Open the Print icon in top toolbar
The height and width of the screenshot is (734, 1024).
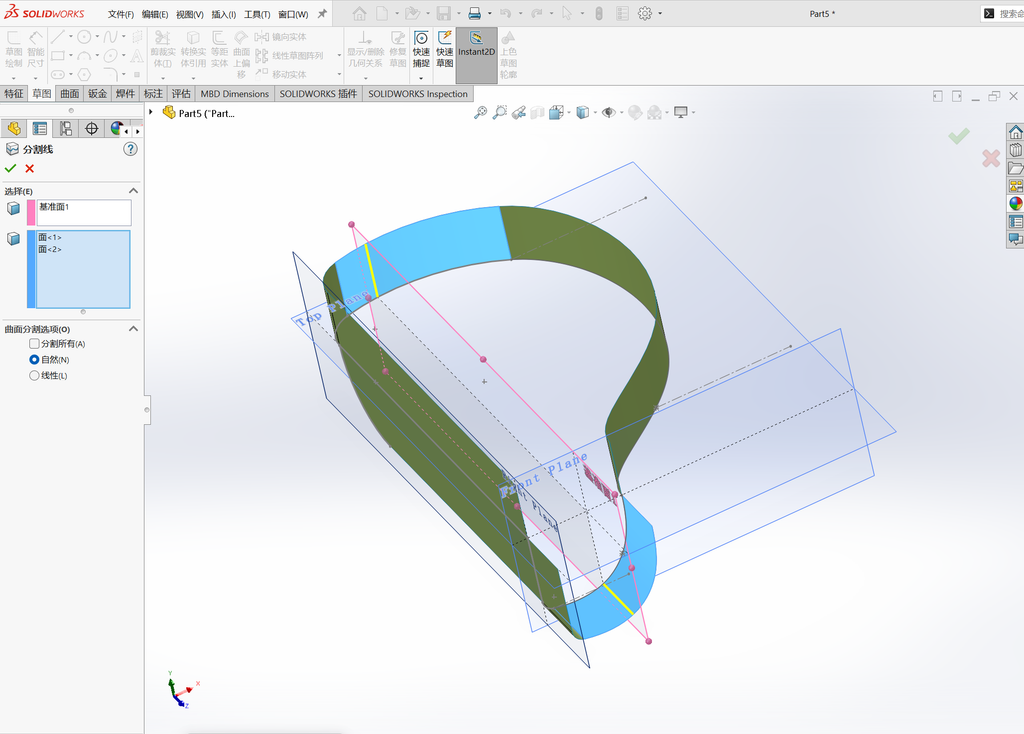tap(475, 13)
